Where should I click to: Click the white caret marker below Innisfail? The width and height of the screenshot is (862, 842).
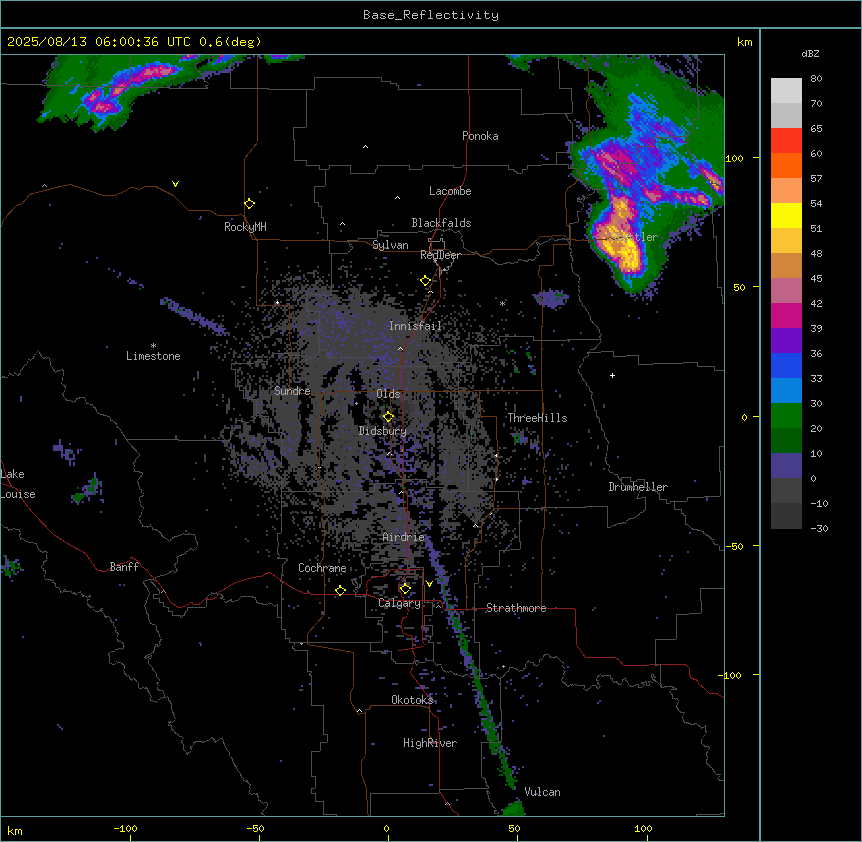click(400, 349)
